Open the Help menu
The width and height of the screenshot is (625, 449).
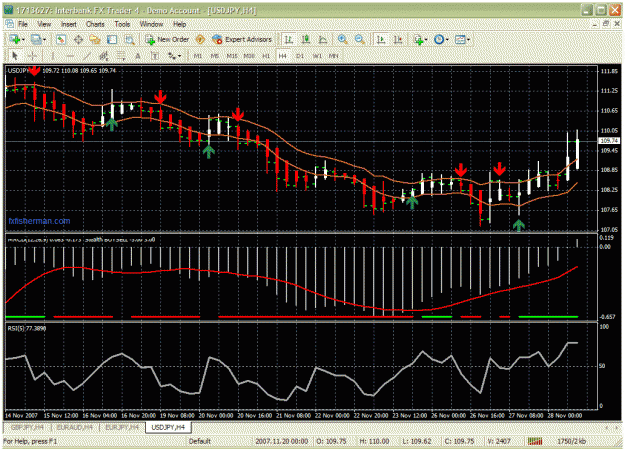click(179, 24)
